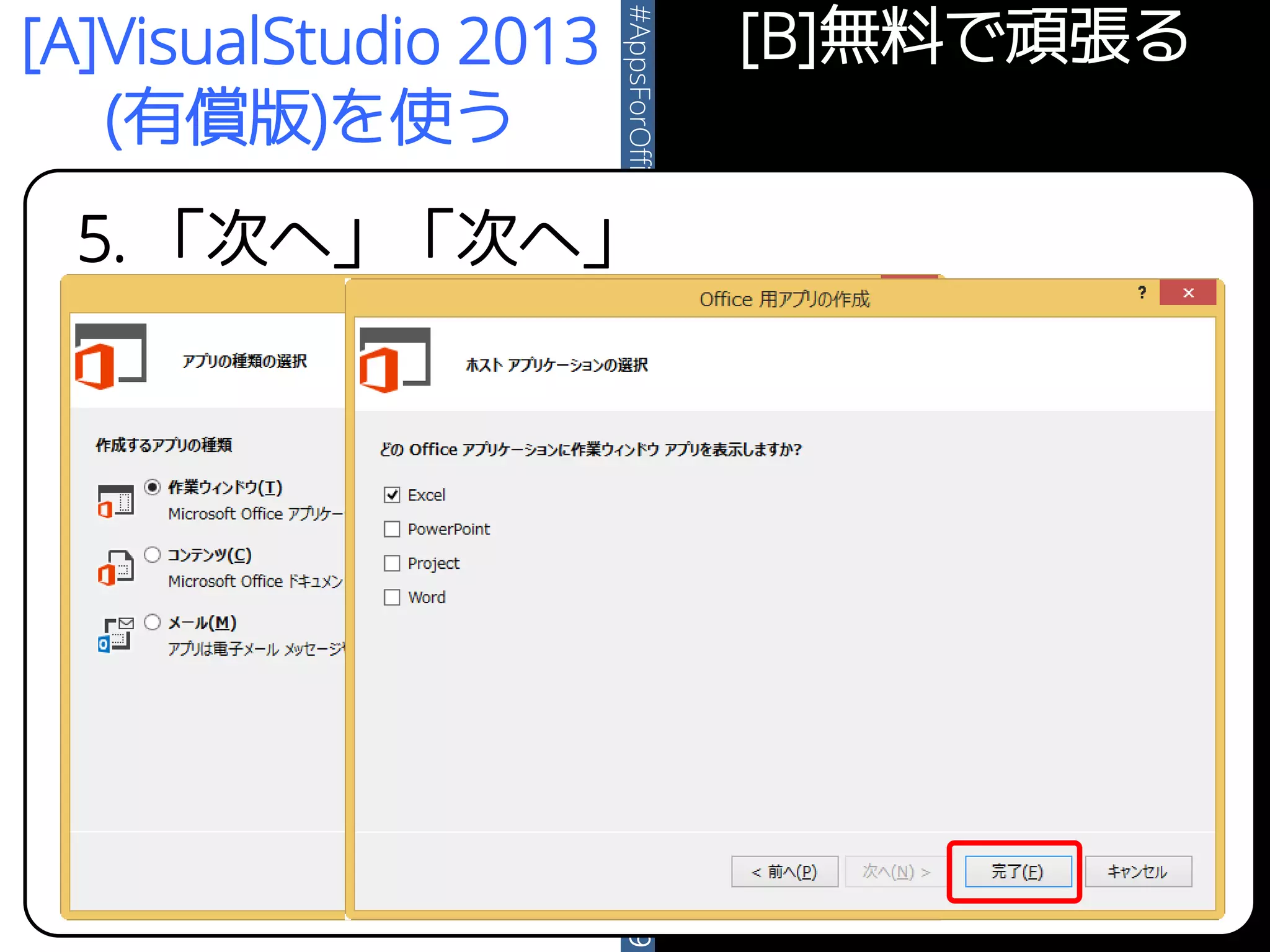Click the Office logo beside アプリの種類の選択

point(110,356)
